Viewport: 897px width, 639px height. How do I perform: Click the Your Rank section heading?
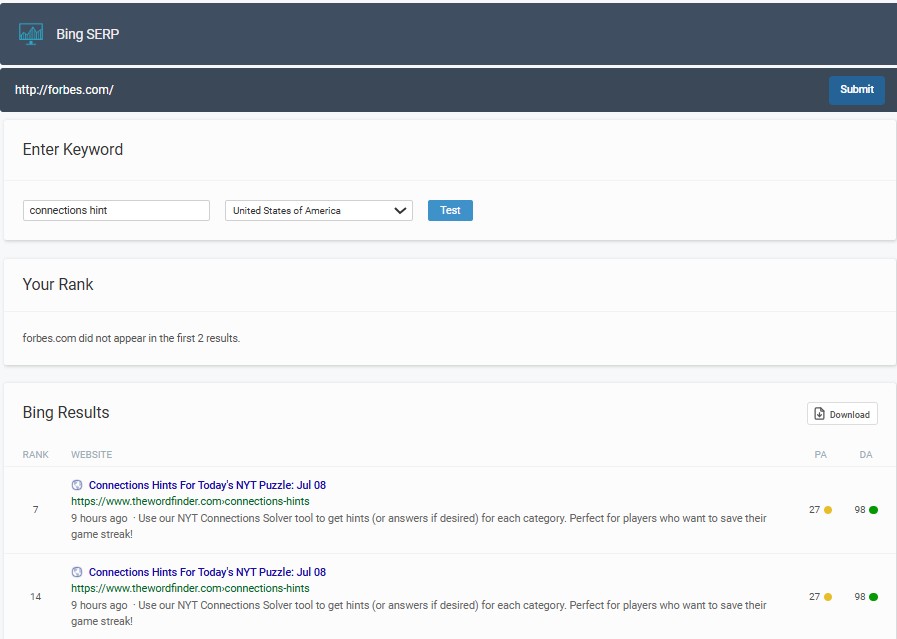point(58,284)
